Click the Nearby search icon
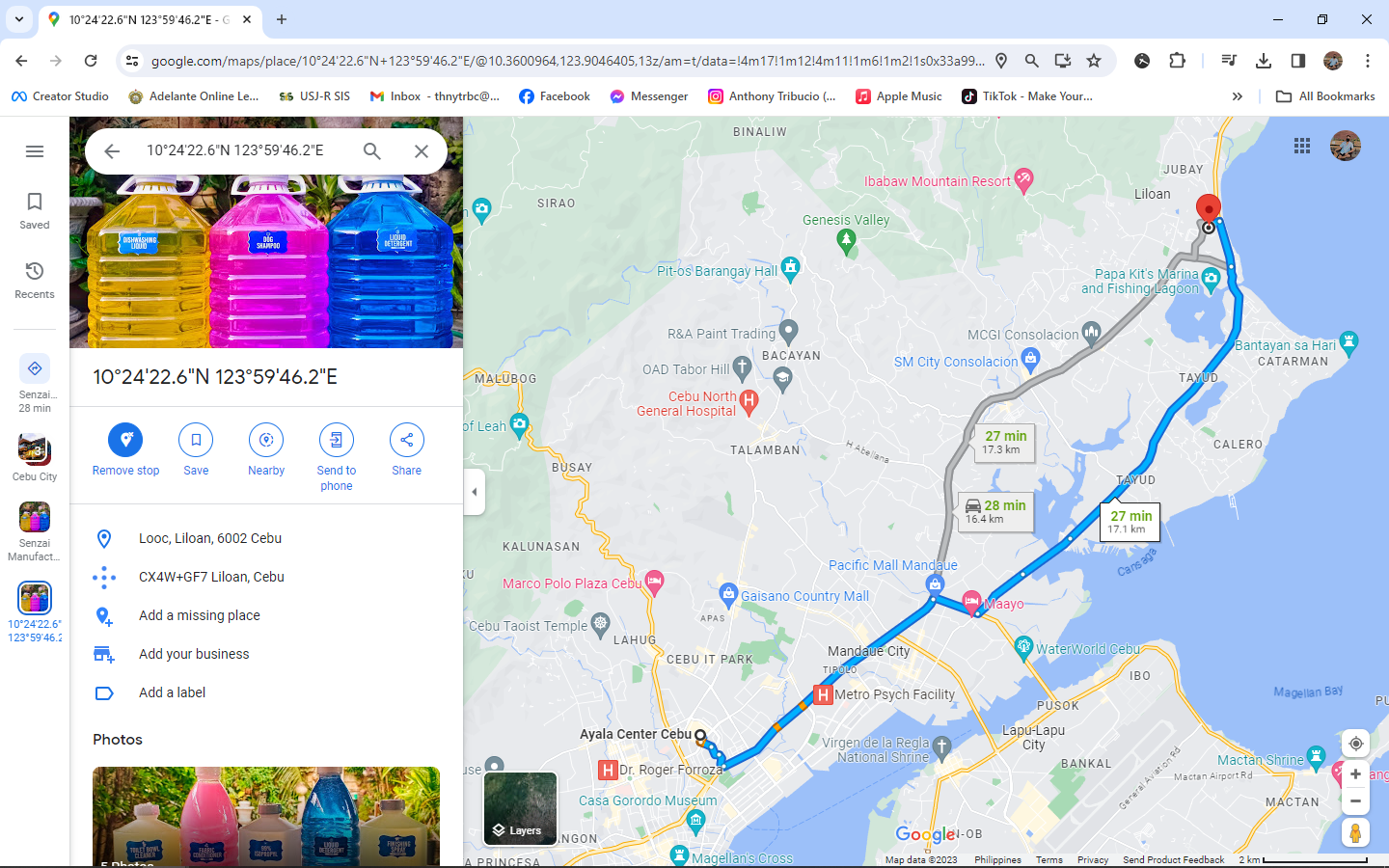 [x=266, y=440]
